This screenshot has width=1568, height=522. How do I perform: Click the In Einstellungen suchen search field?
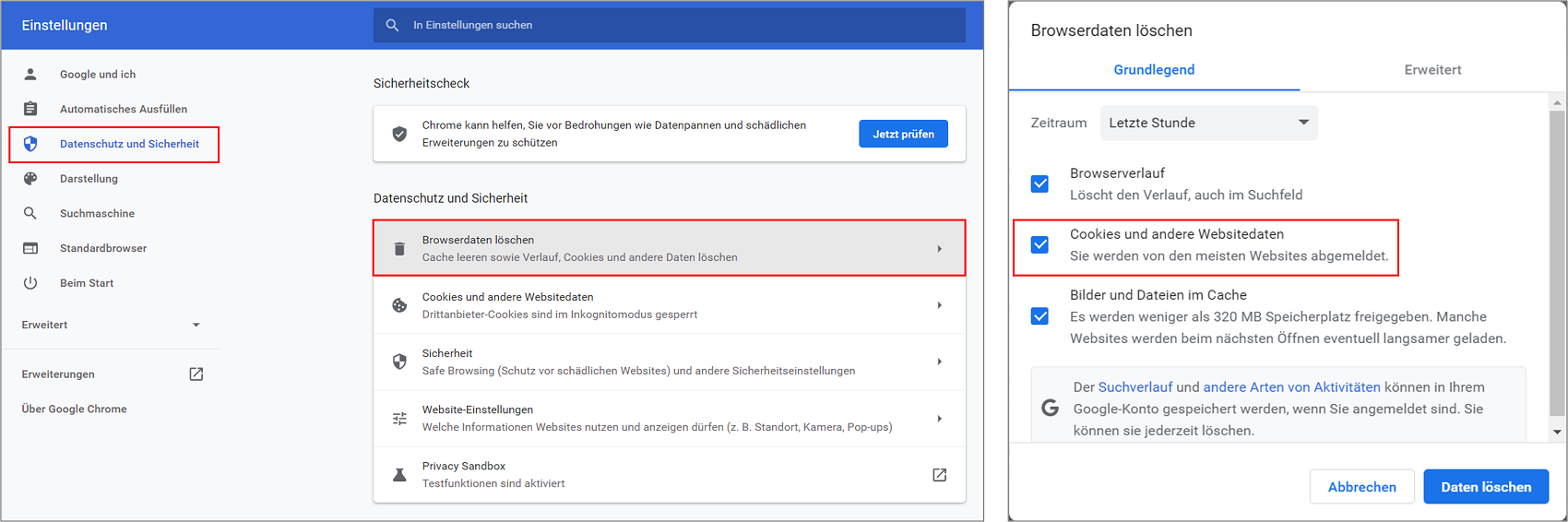point(670,25)
